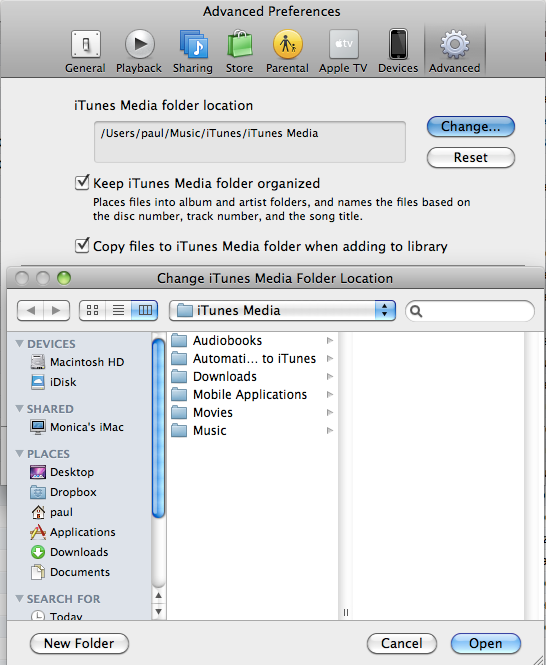Screen dimensions: 546x665
Task: Open the iTunes Media location popup menu
Action: click(x=282, y=310)
